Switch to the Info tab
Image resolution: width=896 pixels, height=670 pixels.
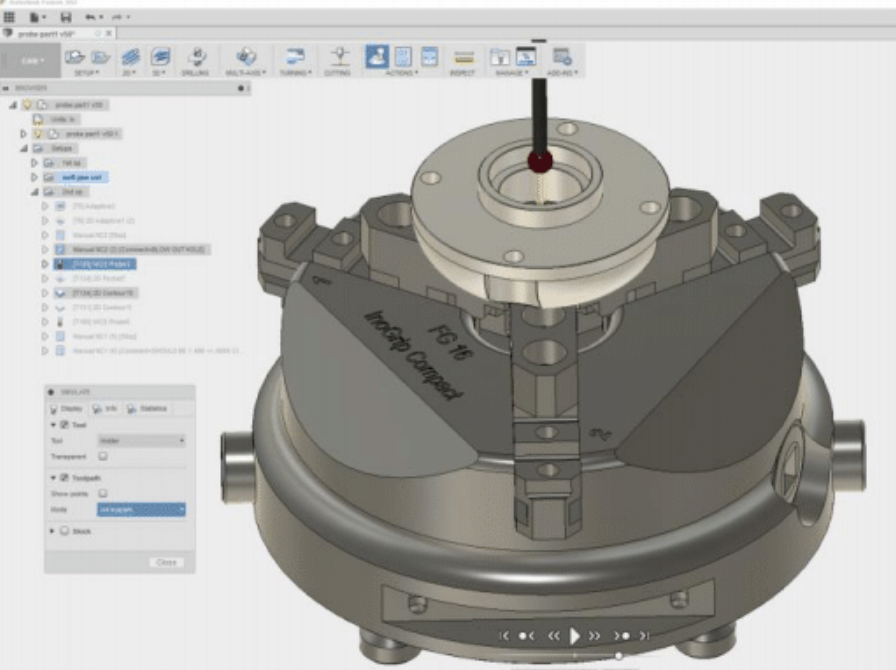coord(103,408)
